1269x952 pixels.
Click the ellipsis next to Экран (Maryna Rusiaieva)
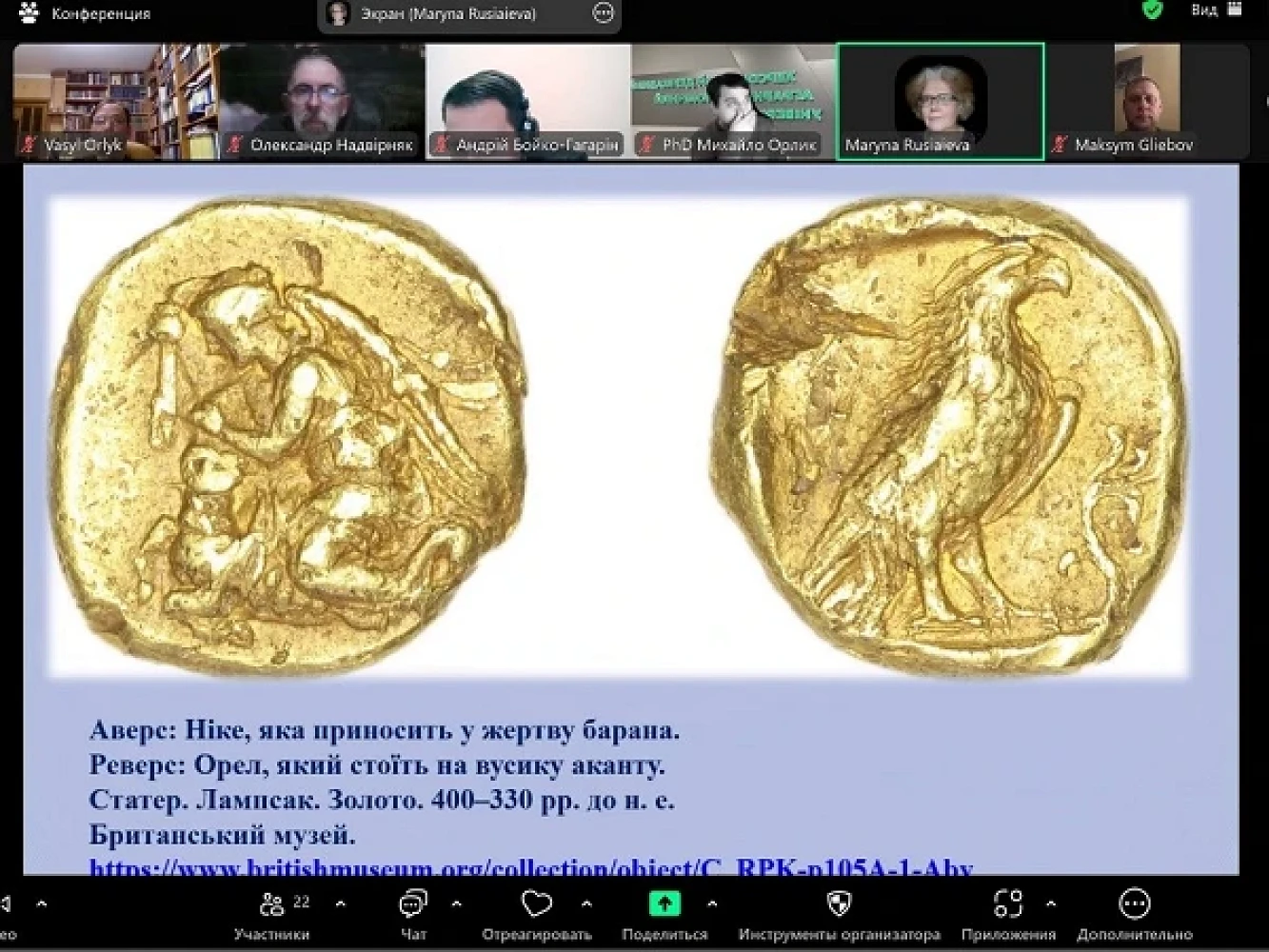(603, 13)
